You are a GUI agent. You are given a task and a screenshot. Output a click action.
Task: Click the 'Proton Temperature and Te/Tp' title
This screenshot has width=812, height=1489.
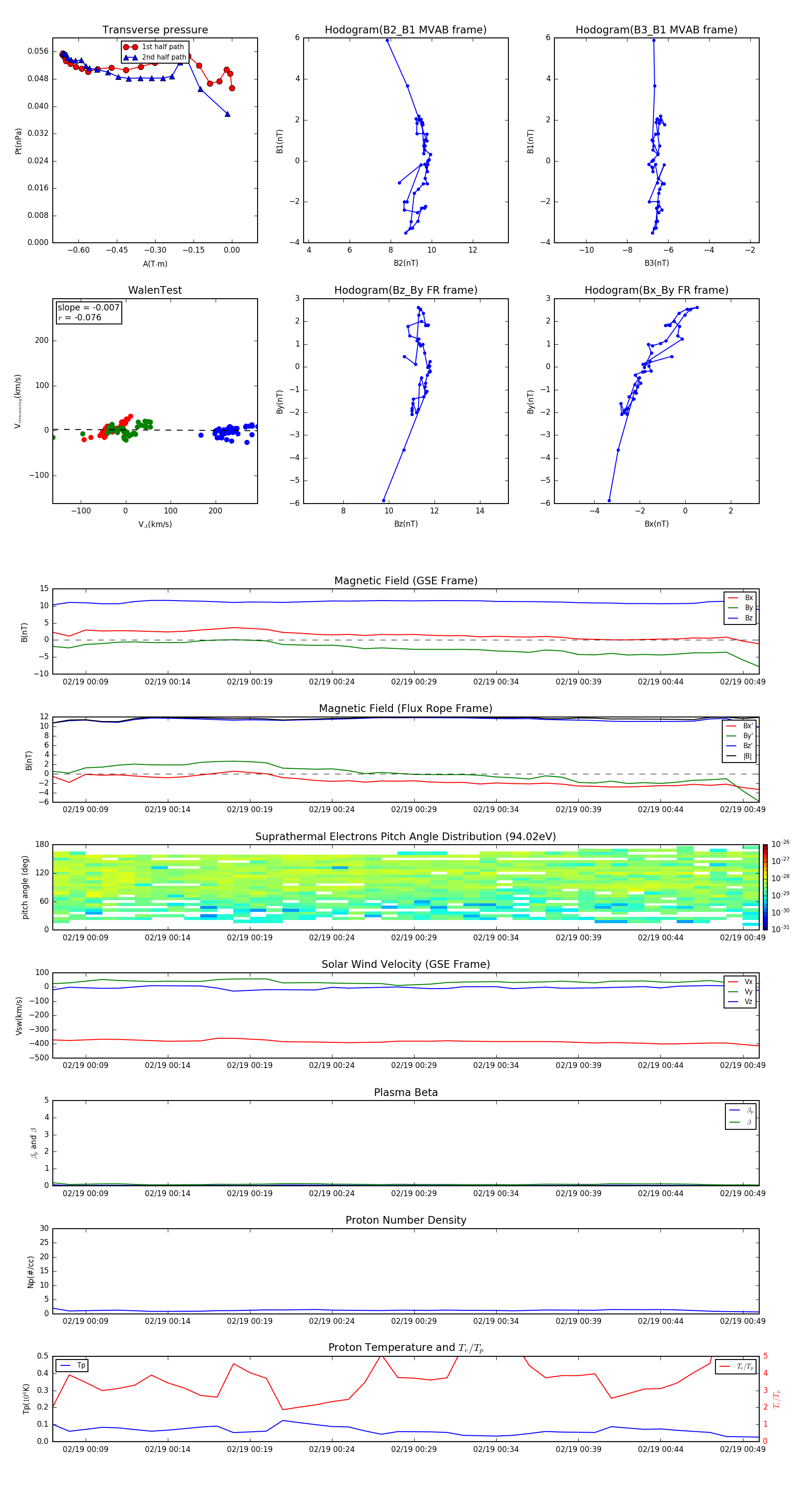click(406, 1349)
